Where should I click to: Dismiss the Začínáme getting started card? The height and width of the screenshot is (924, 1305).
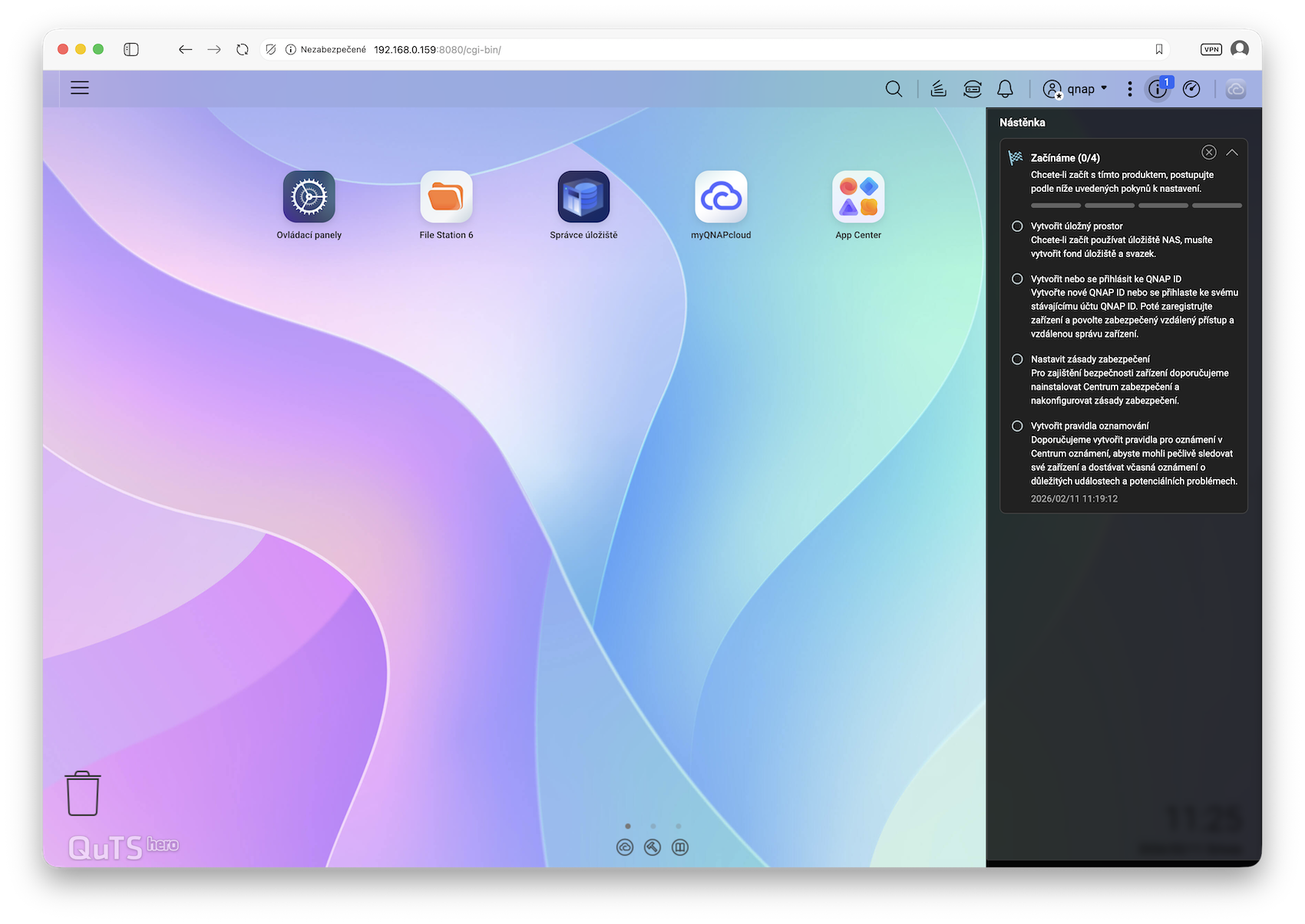coord(1209,153)
